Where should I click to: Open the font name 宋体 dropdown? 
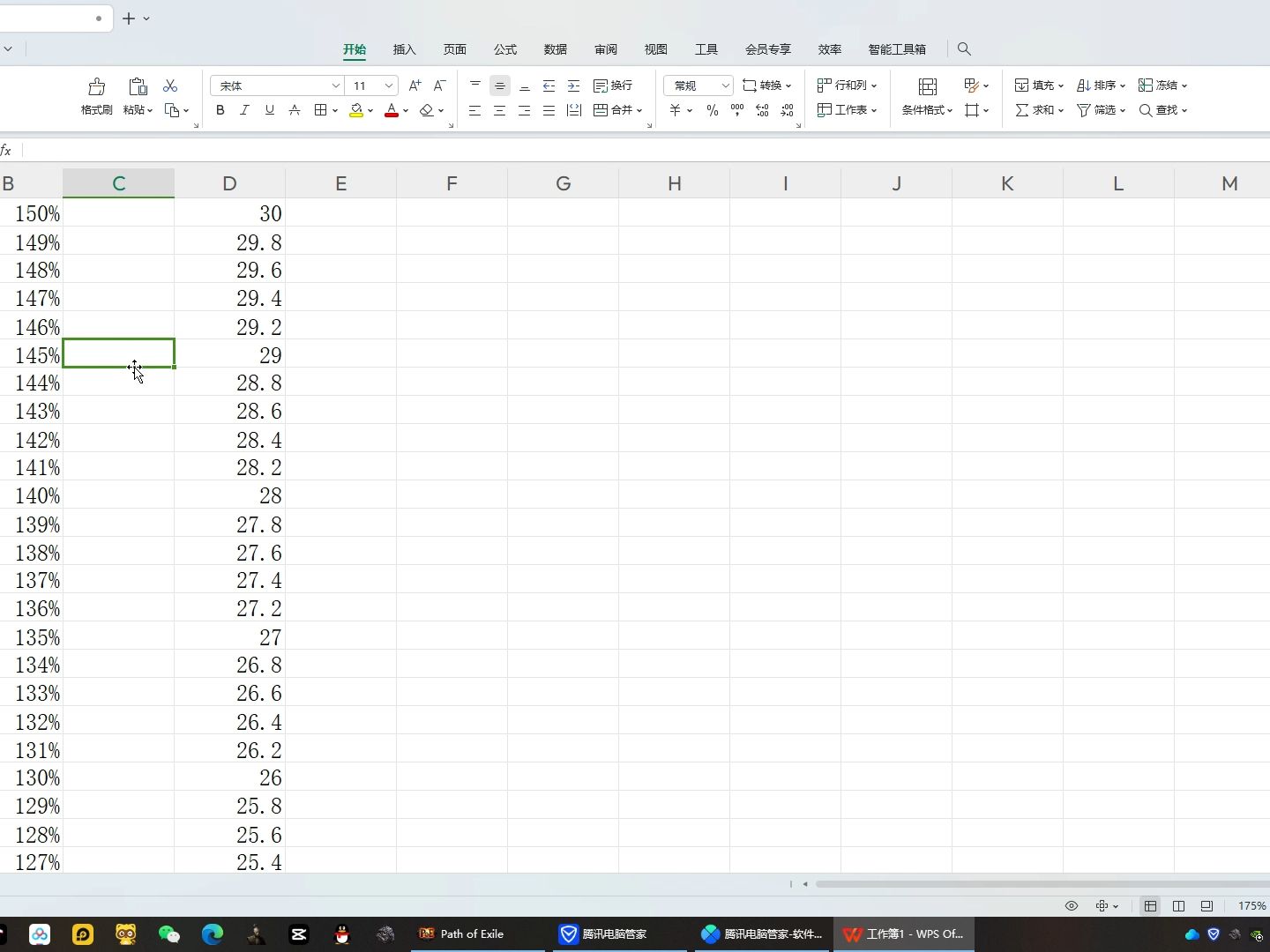335,86
